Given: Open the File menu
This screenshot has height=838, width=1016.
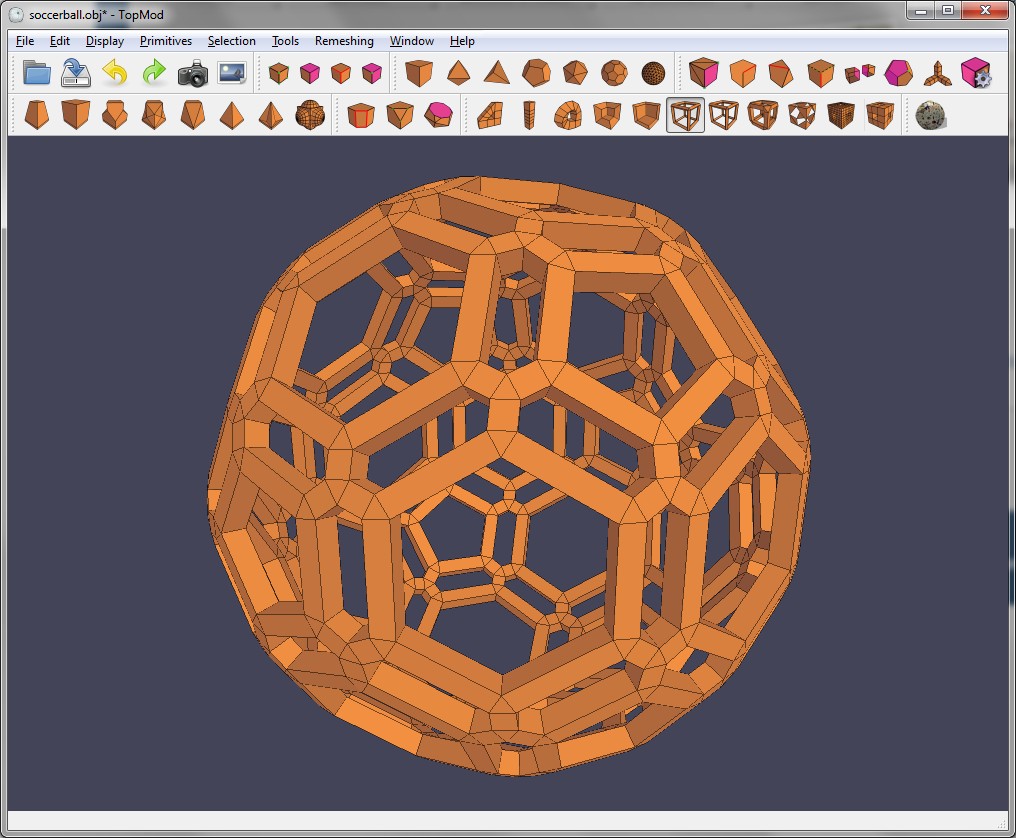Looking at the screenshot, I should 25,41.
